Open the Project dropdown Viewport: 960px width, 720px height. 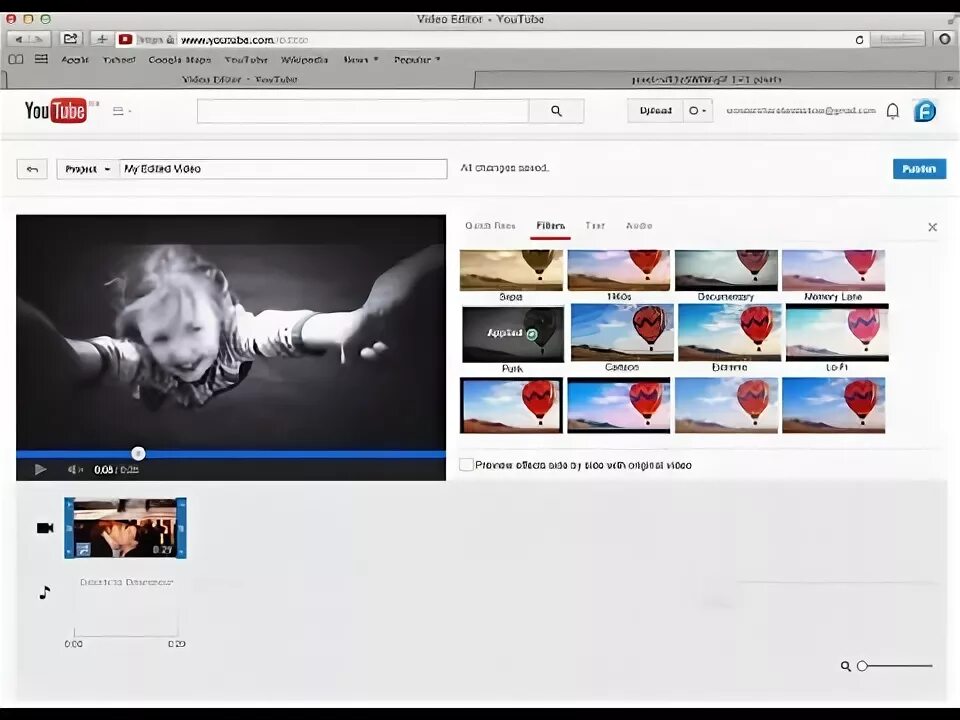point(88,169)
